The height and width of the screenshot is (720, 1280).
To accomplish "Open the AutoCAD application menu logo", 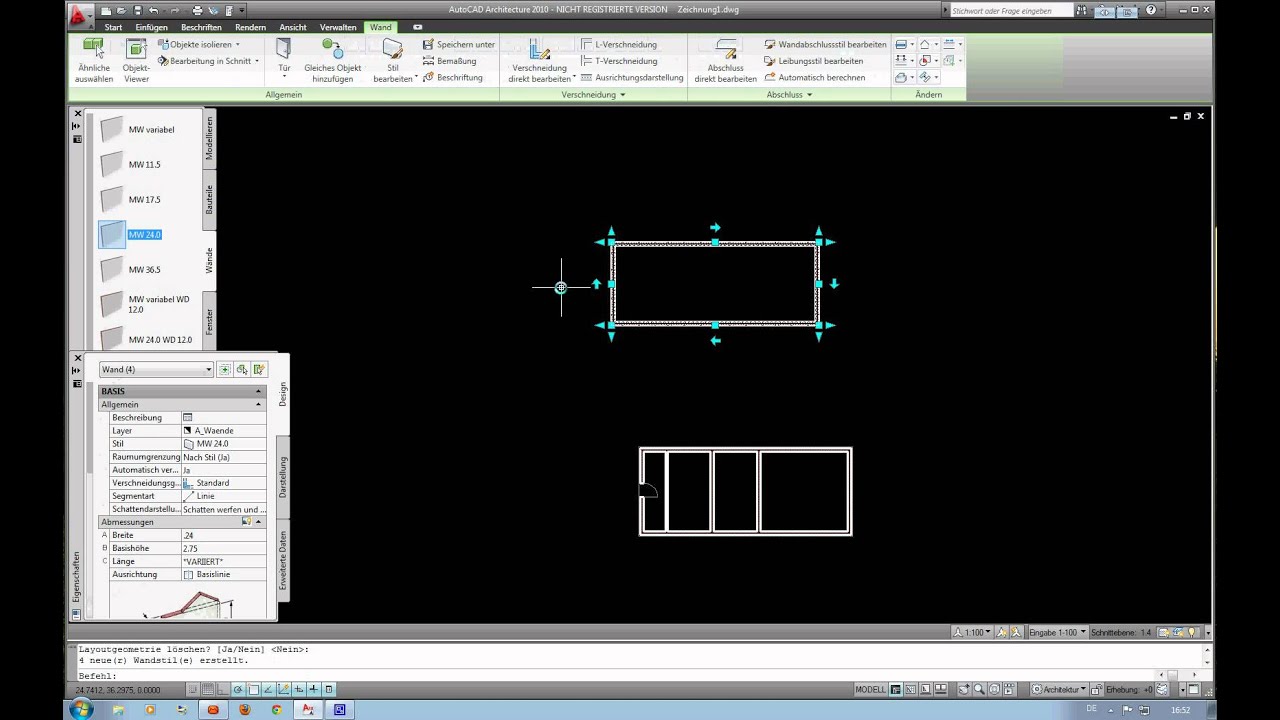I will (81, 16).
